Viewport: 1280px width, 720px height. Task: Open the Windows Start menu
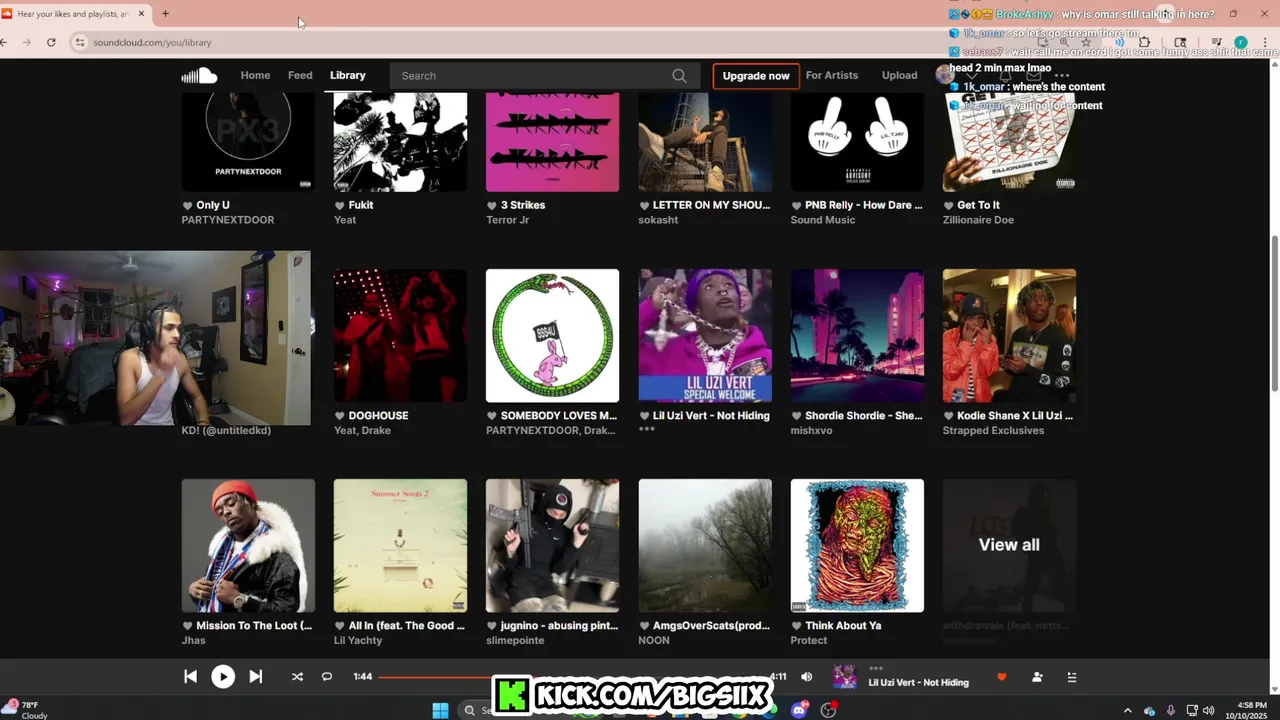coord(440,710)
